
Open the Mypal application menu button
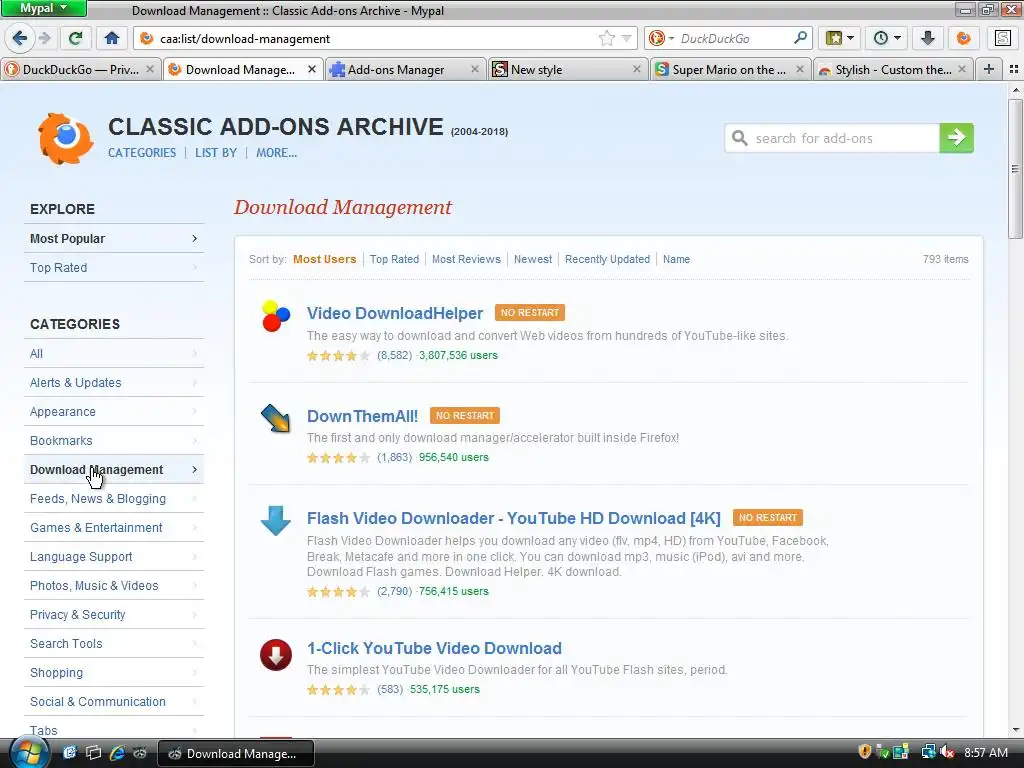coord(43,8)
